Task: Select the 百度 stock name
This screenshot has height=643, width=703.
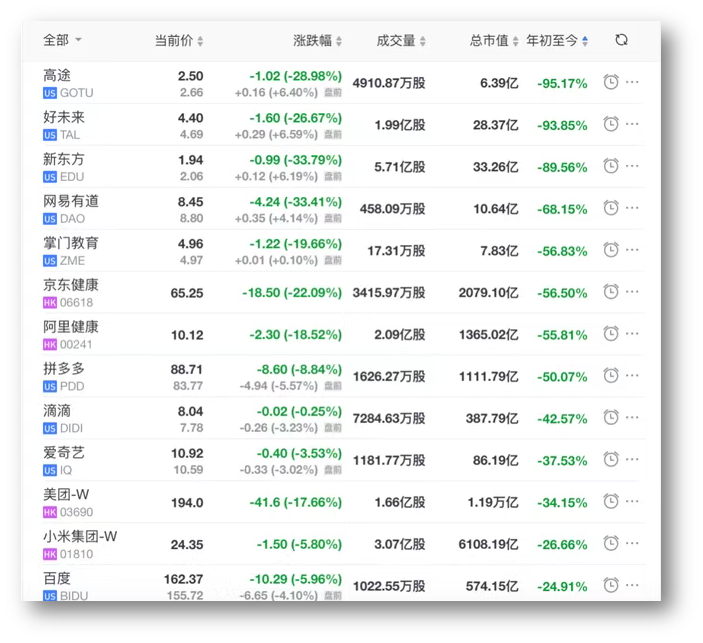Action: point(57,578)
